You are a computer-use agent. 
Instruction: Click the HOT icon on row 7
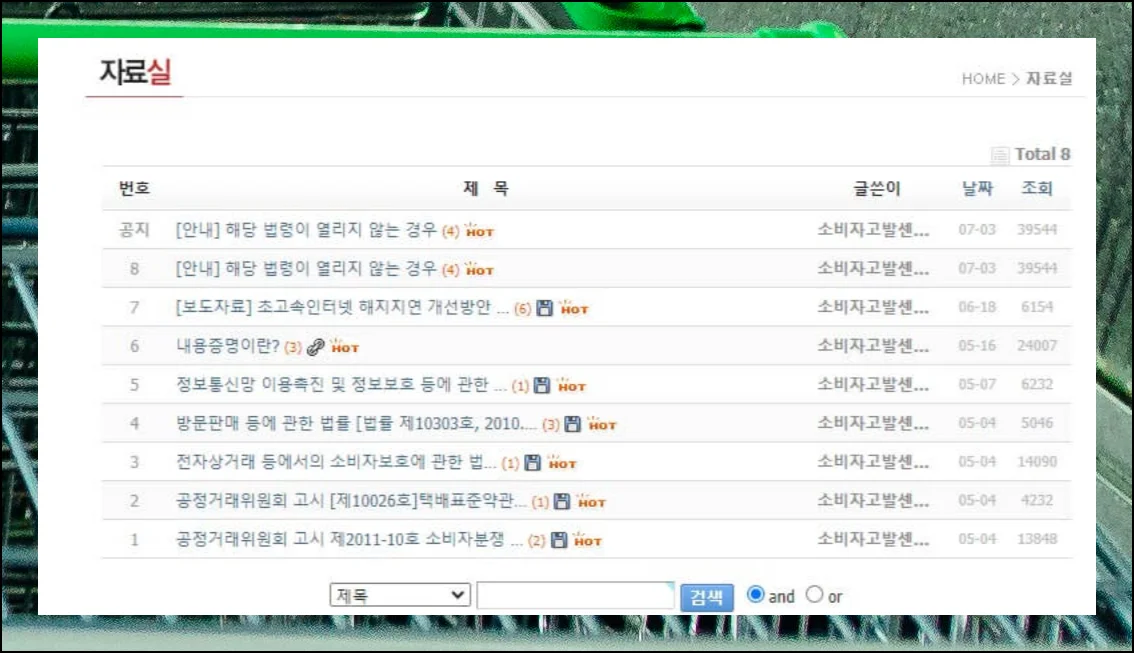pos(574,308)
